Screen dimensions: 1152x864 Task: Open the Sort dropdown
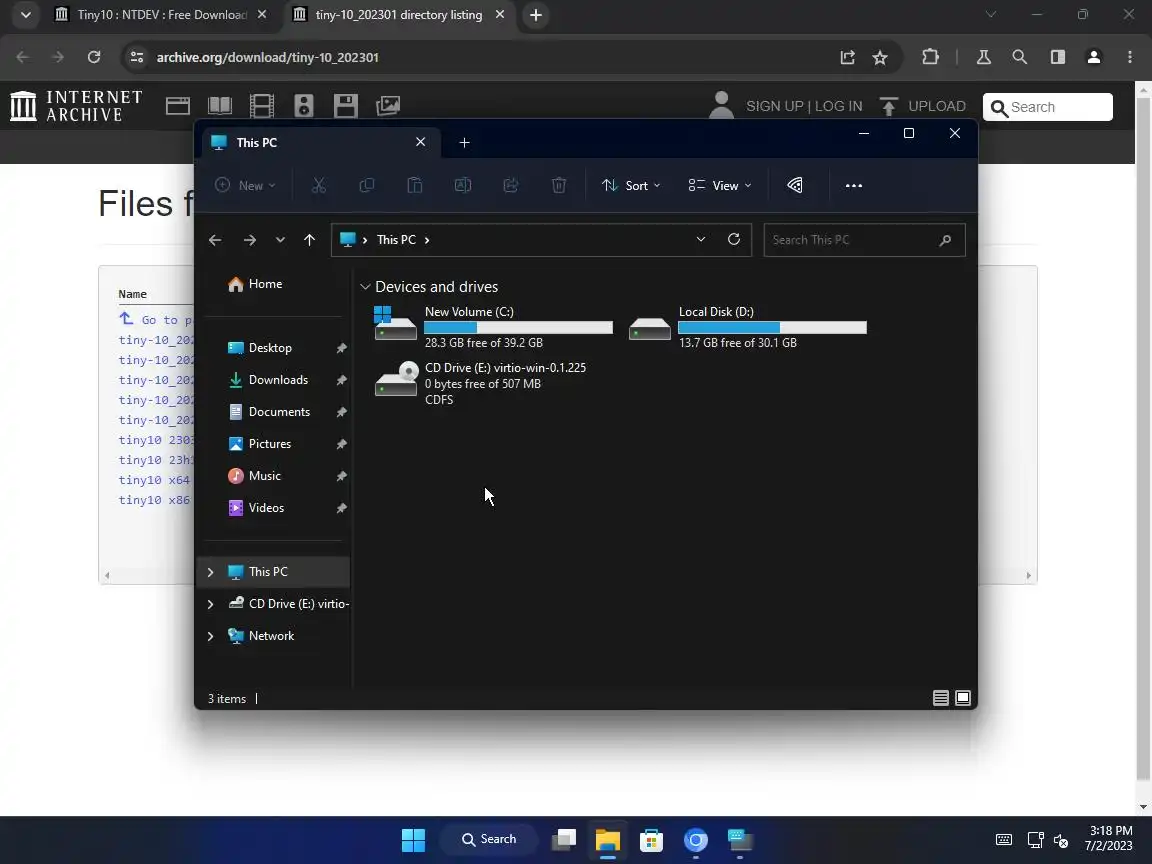(631, 186)
